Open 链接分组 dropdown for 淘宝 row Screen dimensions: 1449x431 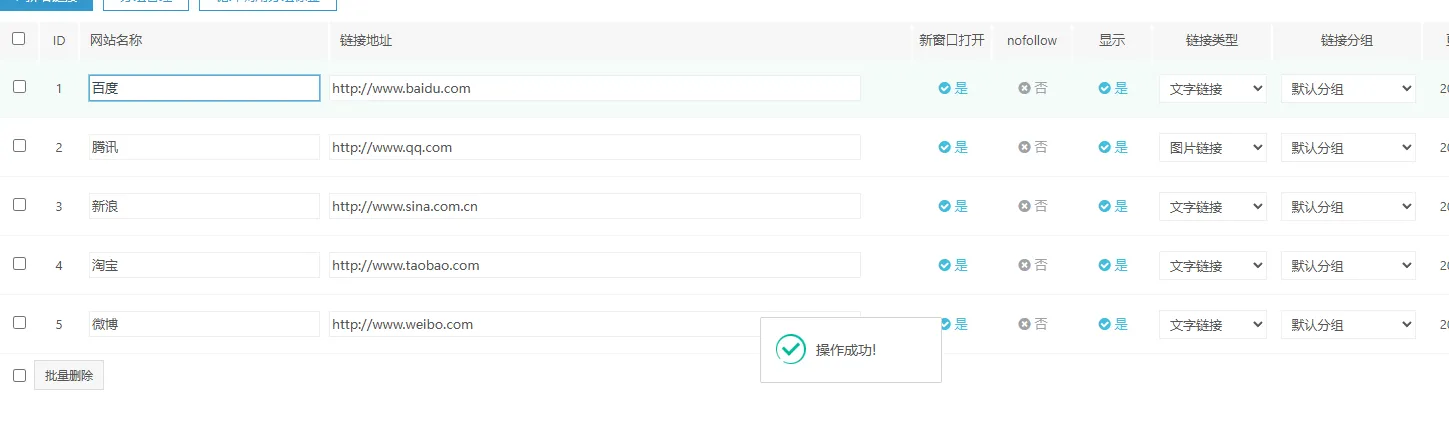1348,265
